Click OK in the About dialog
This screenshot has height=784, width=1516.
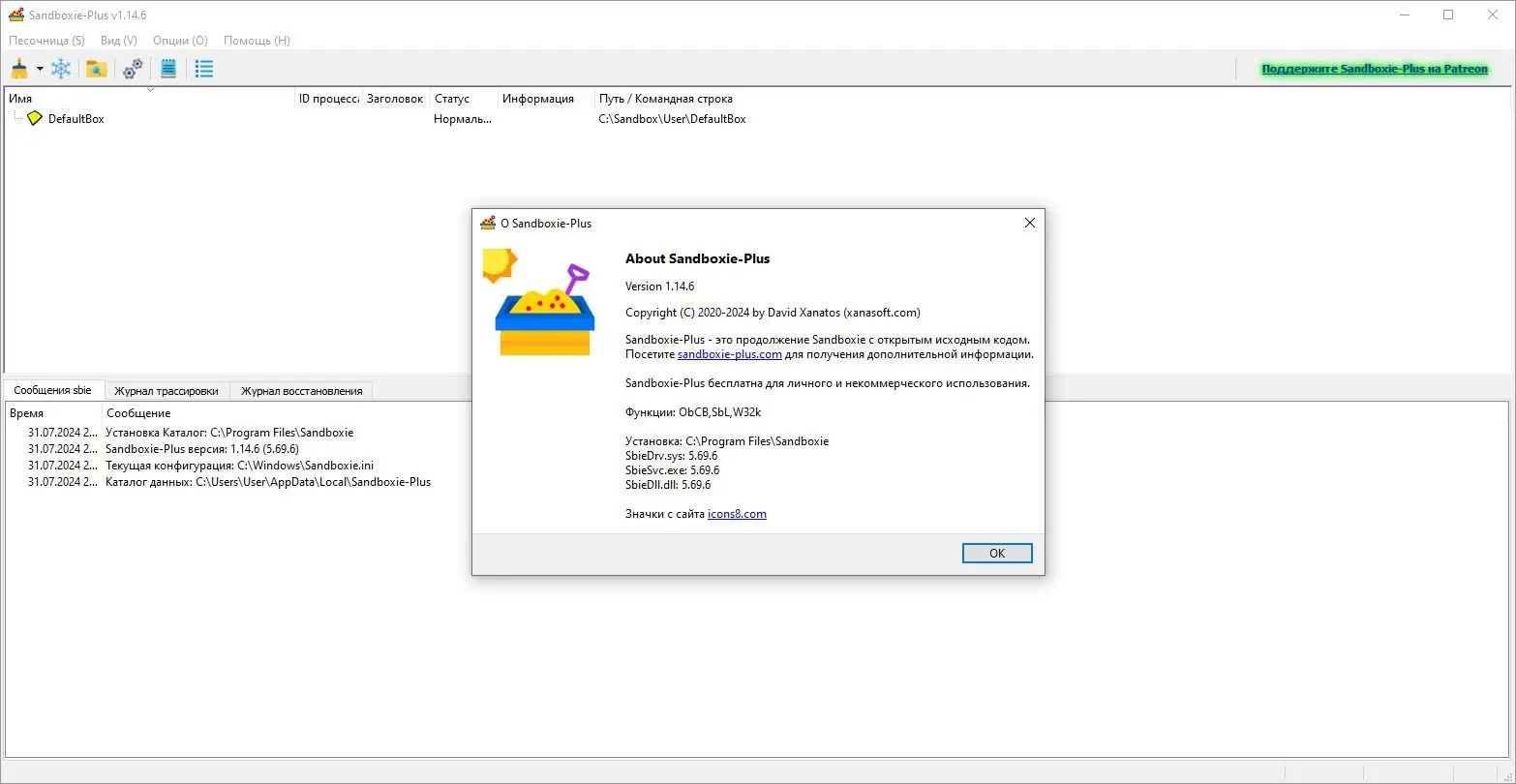tap(997, 553)
